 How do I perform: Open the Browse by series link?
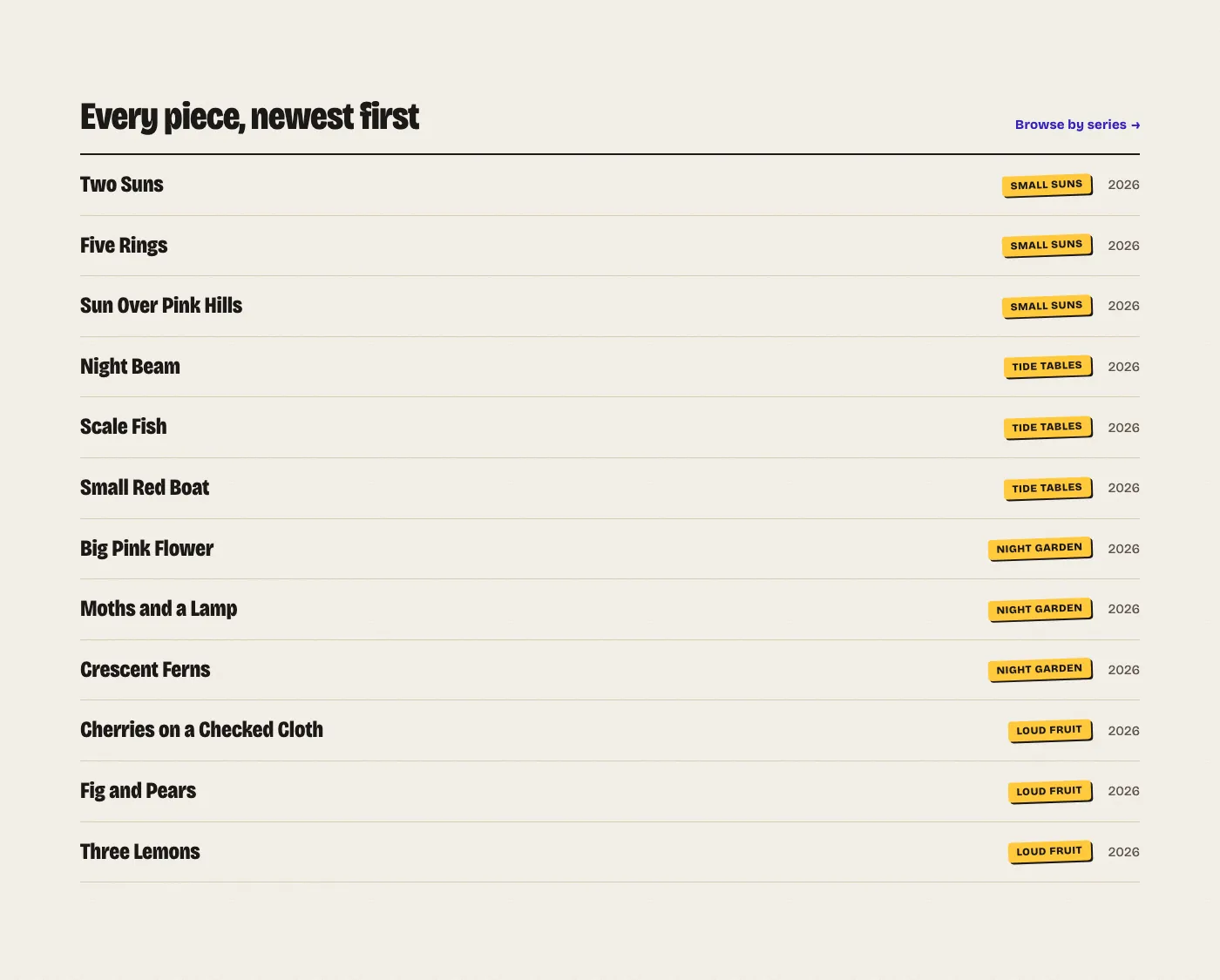pos(1077,125)
